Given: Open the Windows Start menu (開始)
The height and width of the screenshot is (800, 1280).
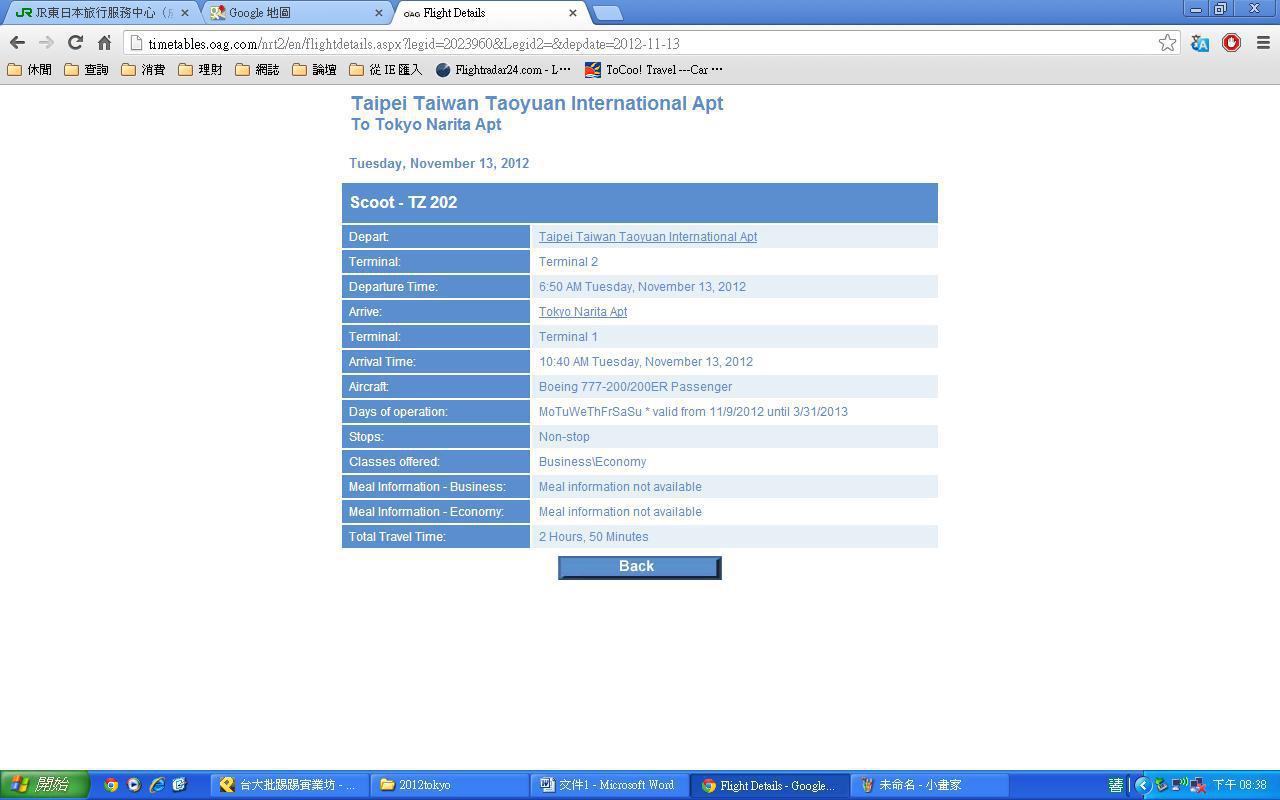Looking at the screenshot, I should coord(45,785).
